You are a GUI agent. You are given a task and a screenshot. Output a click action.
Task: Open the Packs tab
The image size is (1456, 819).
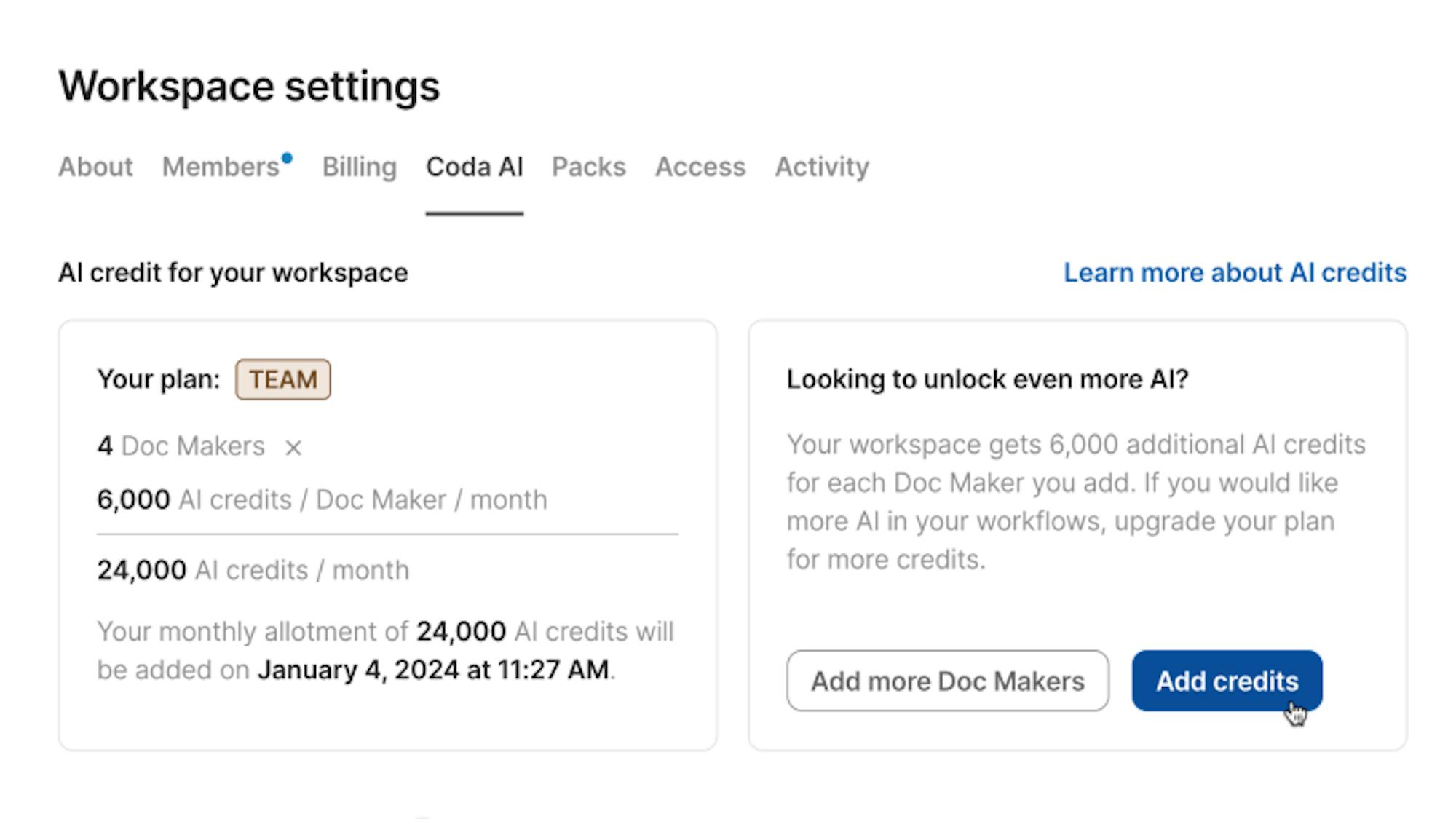click(588, 167)
